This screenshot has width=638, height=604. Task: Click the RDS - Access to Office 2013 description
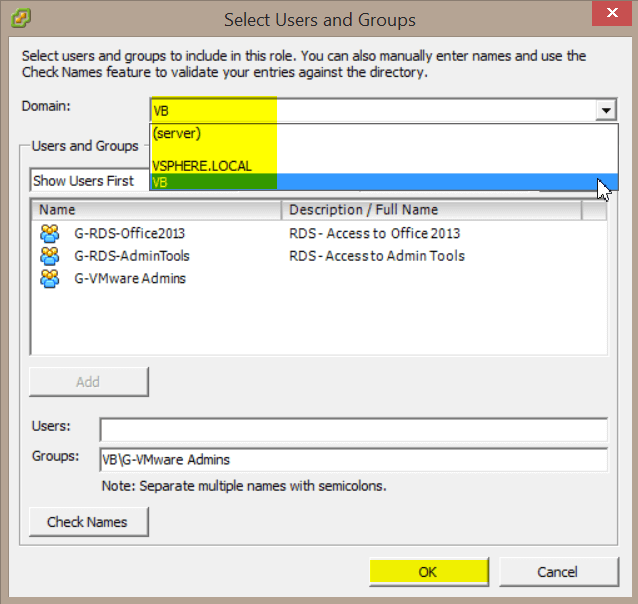(374, 233)
